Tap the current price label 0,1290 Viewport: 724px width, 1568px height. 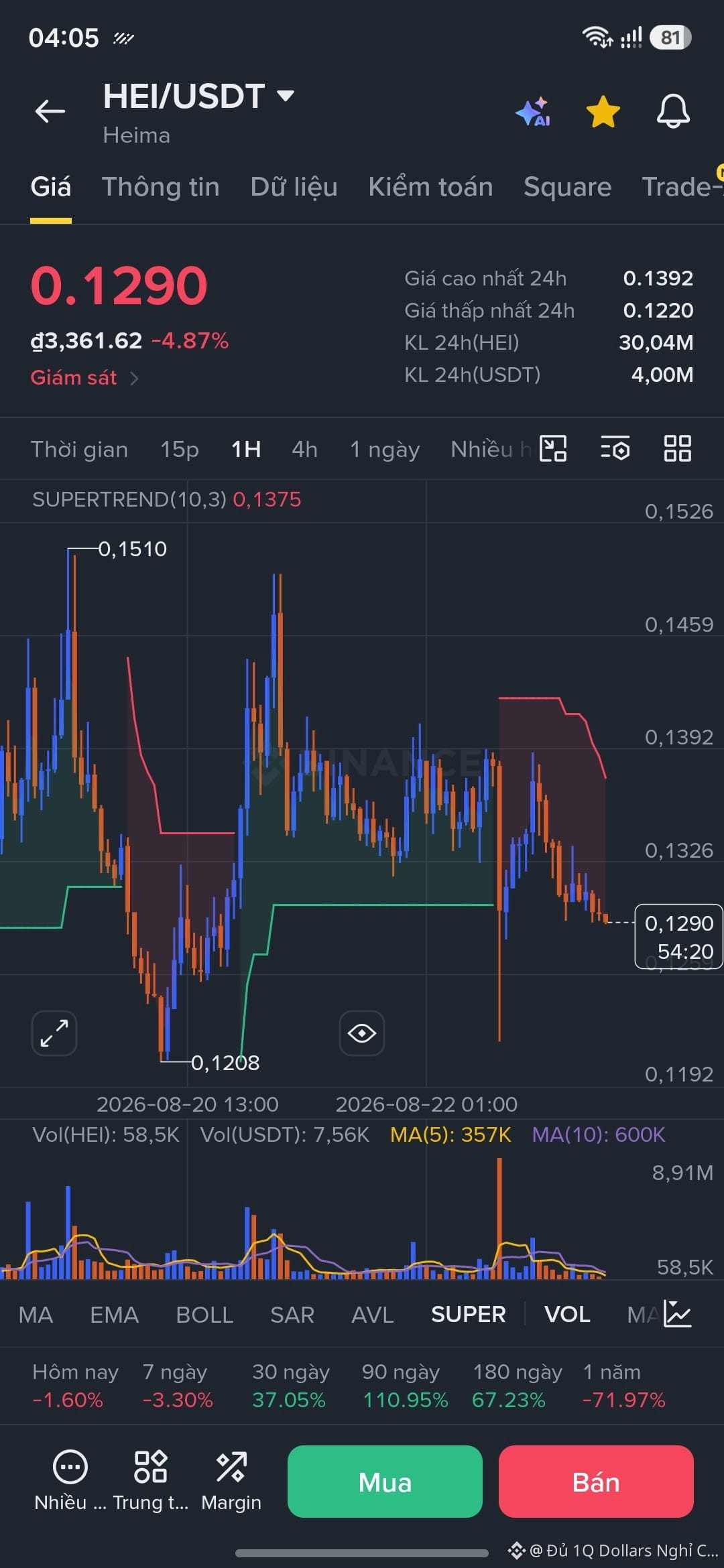(x=678, y=936)
